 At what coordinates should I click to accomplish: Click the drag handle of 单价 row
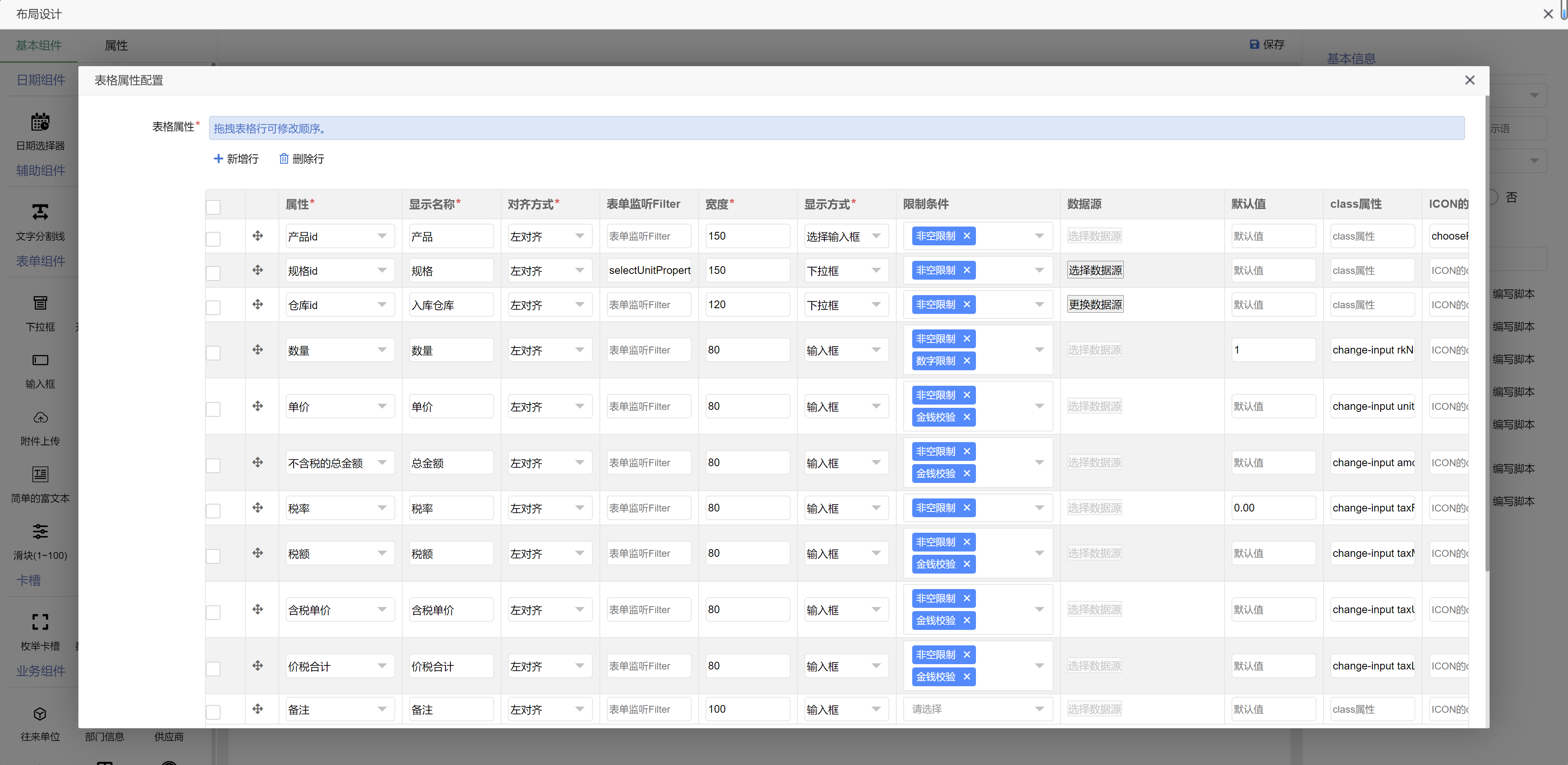[x=258, y=406]
